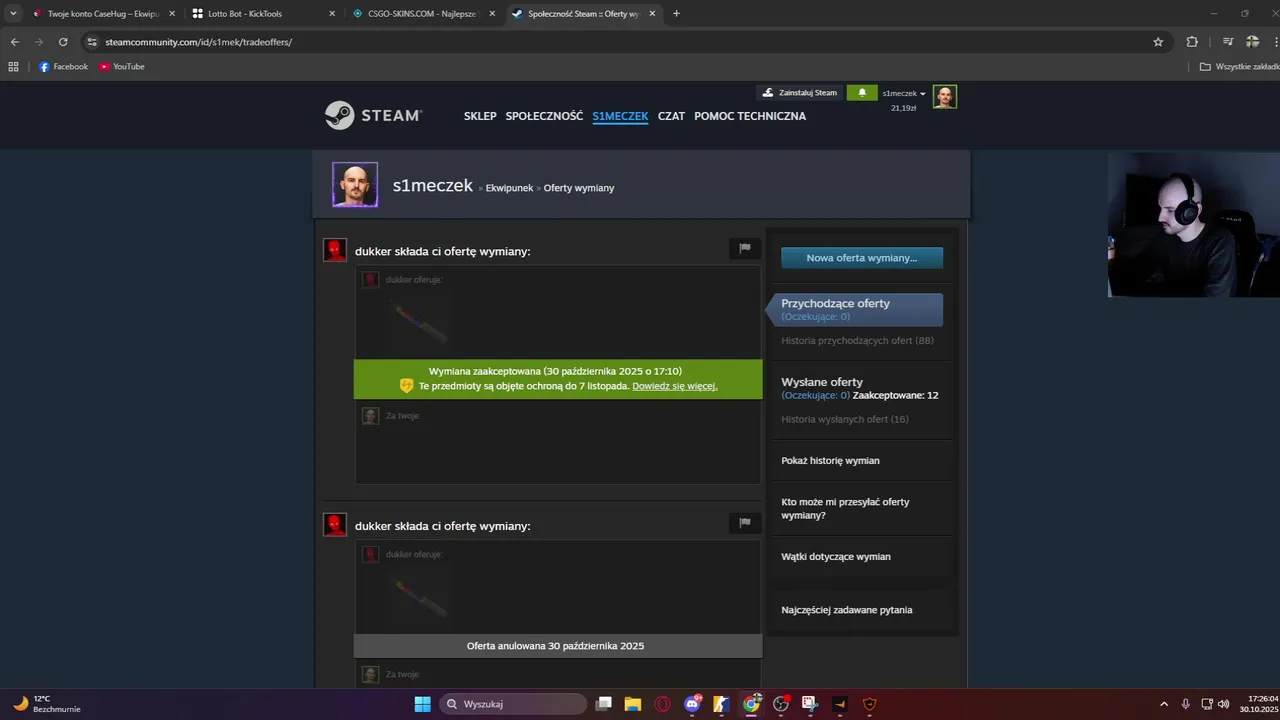
Task: Open Opera browser from the taskbar
Action: point(662,704)
